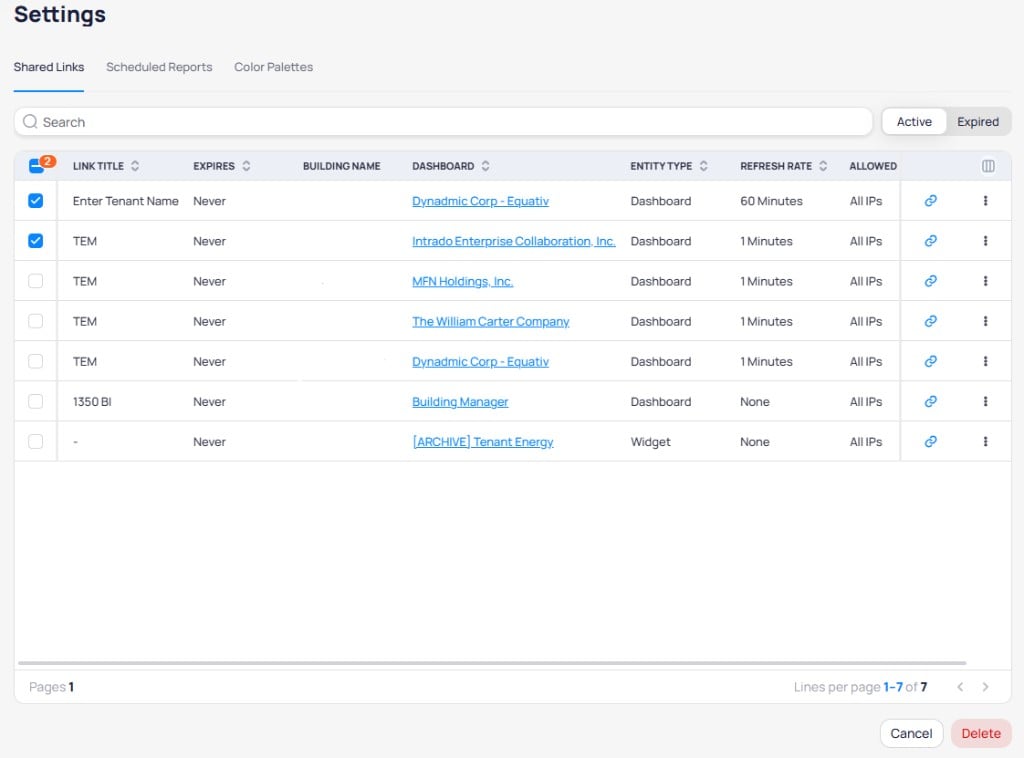
Task: Open more options for Enter Tenant Name row
Action: 985,200
